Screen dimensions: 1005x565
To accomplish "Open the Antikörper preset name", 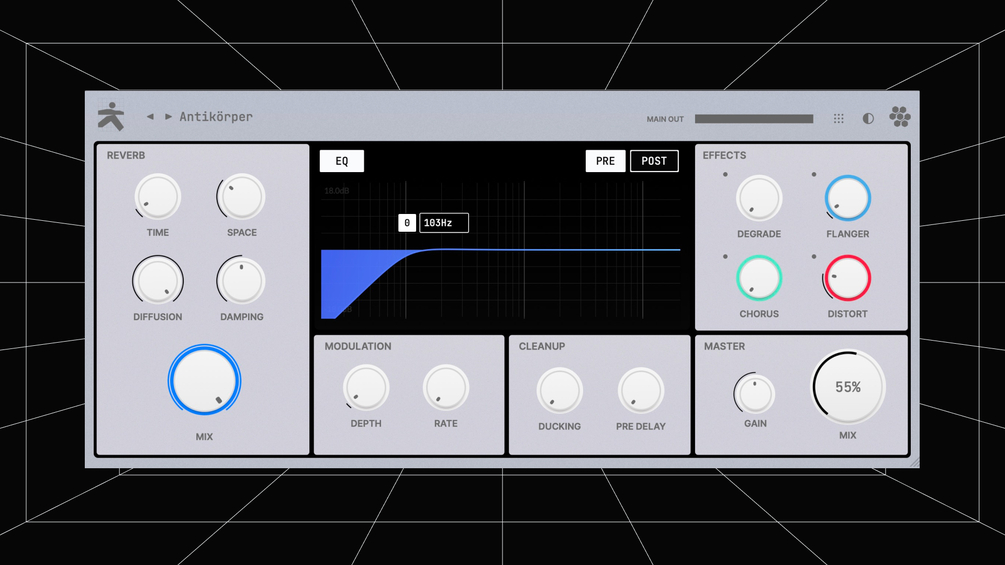I will [216, 117].
